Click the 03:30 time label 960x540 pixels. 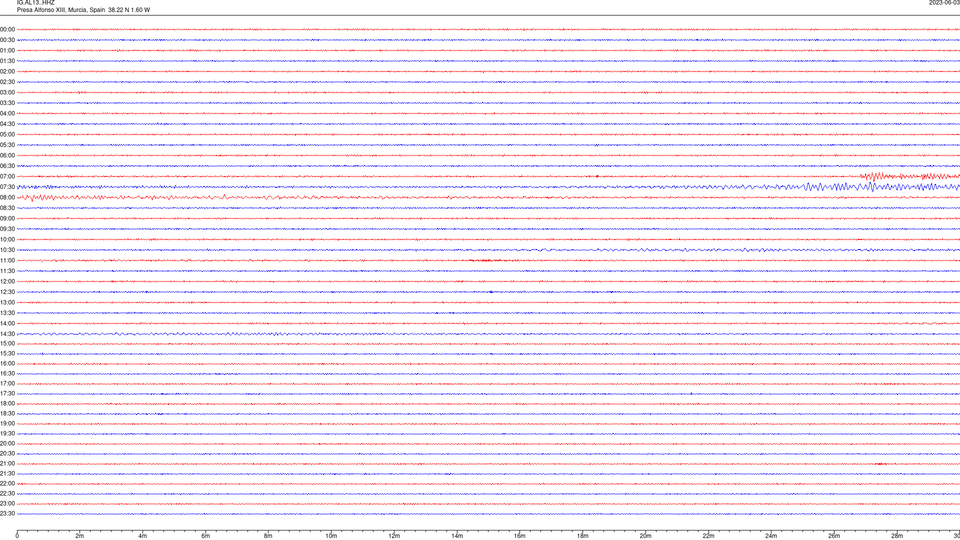[7, 103]
